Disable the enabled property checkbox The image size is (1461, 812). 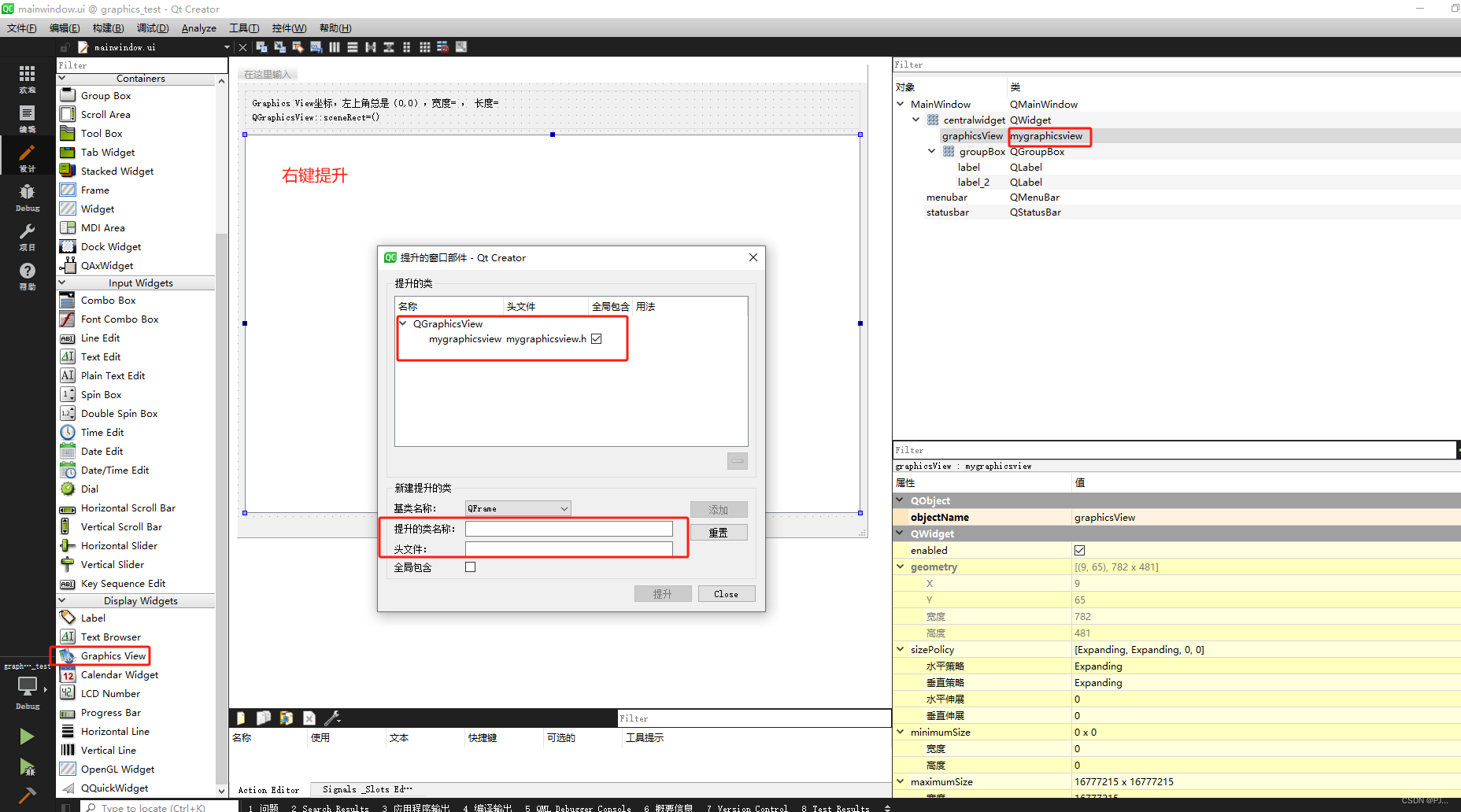[x=1079, y=550]
